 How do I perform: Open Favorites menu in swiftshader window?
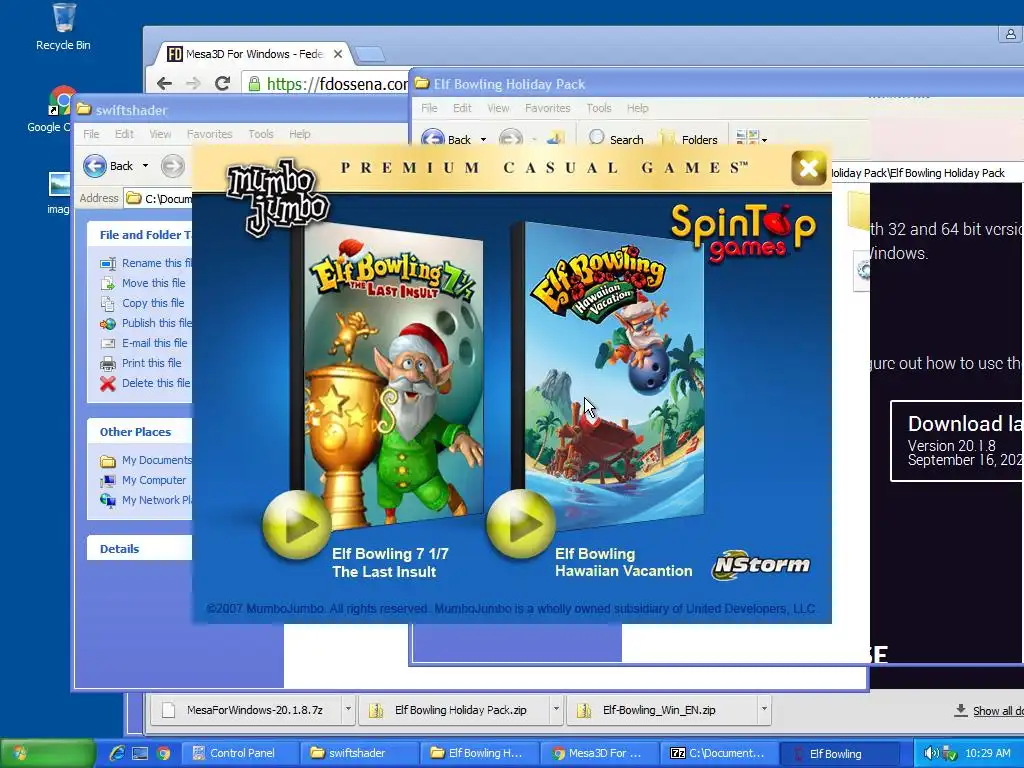210,134
